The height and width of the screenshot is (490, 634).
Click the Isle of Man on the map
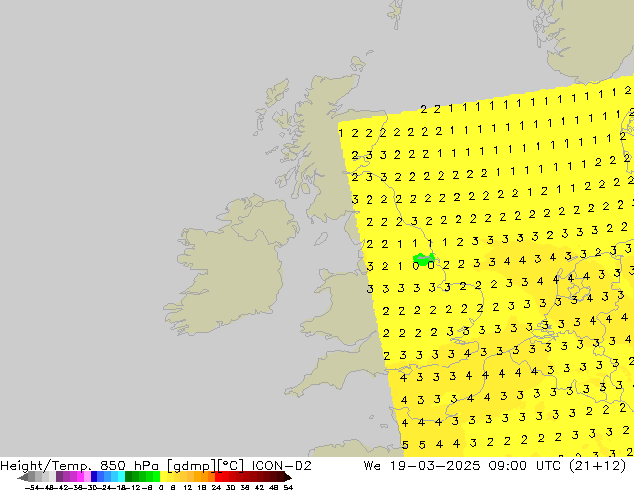[321, 239]
